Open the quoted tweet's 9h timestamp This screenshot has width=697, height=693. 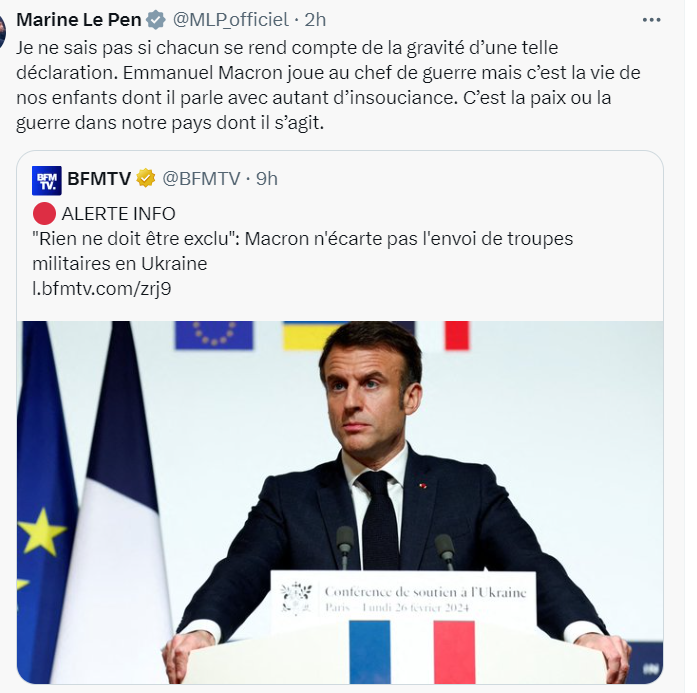tap(267, 179)
